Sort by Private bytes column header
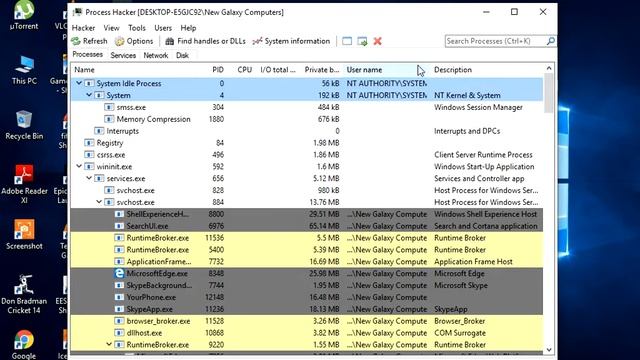This screenshot has height=360, width=640. [x=322, y=70]
